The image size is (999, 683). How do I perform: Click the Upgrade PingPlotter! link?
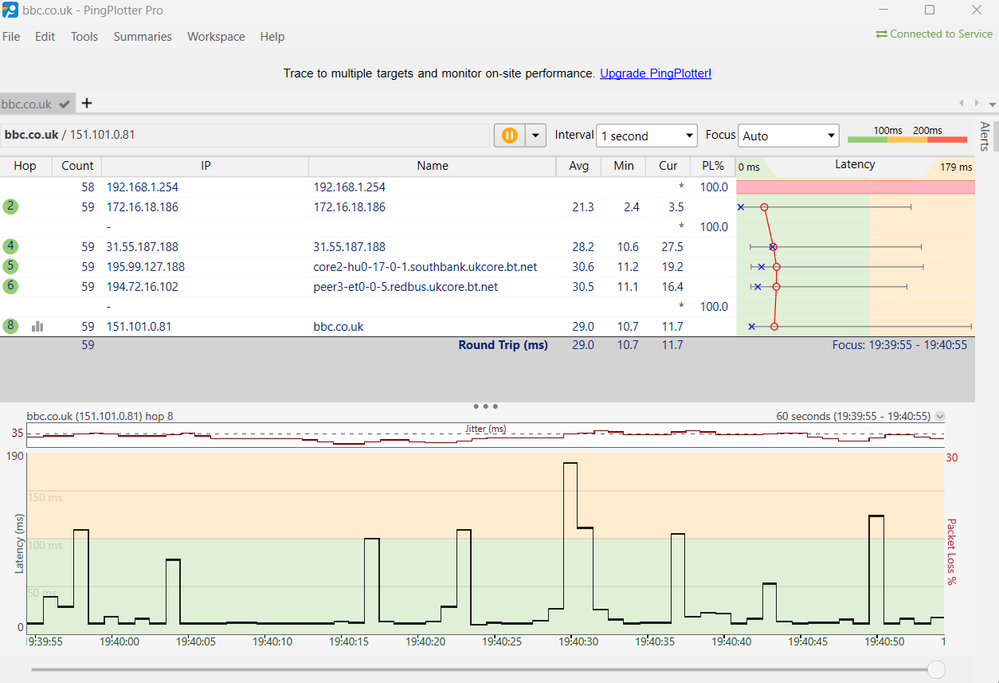click(x=655, y=73)
